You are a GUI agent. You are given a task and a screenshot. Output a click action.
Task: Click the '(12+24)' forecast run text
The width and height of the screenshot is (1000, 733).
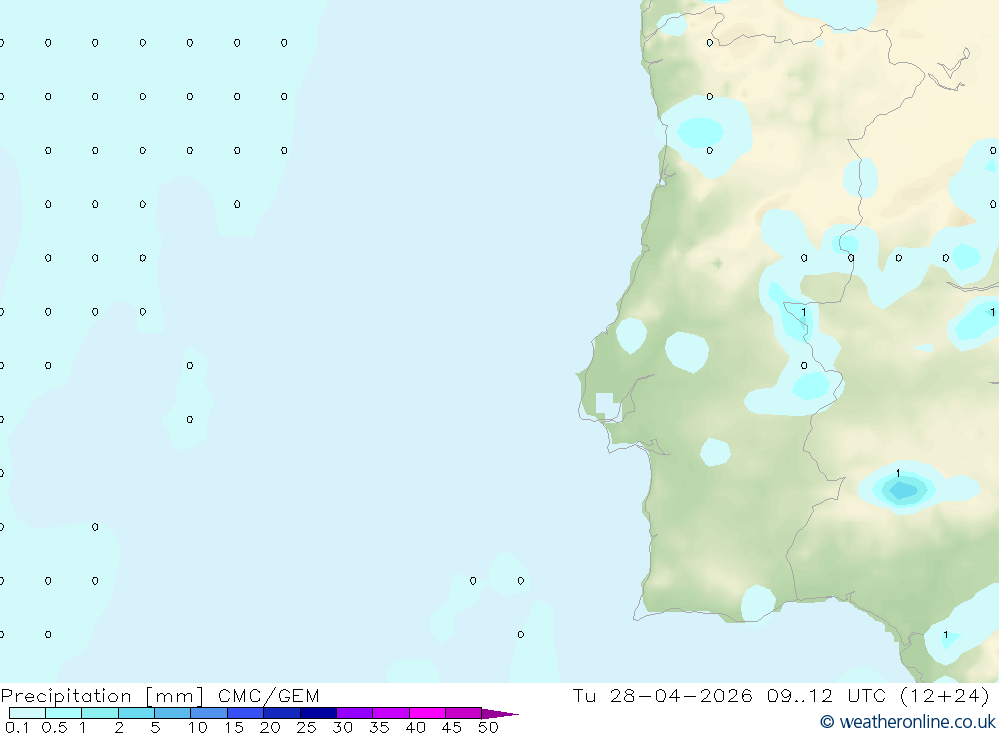946,695
